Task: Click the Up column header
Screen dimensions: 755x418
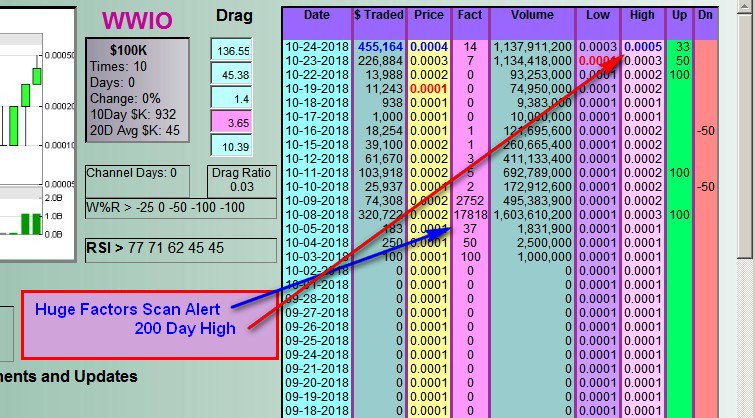Action: (x=679, y=15)
